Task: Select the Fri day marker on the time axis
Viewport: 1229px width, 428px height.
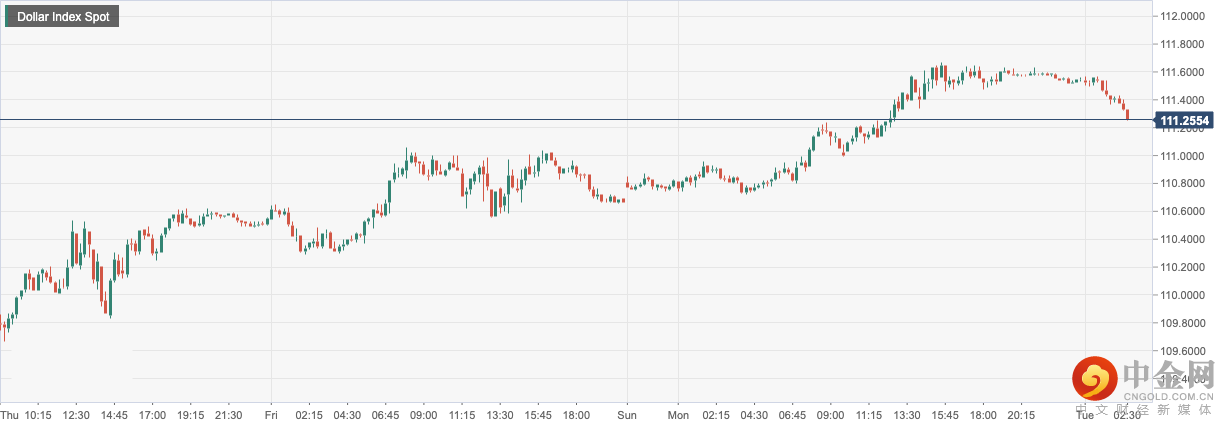Action: (271, 415)
